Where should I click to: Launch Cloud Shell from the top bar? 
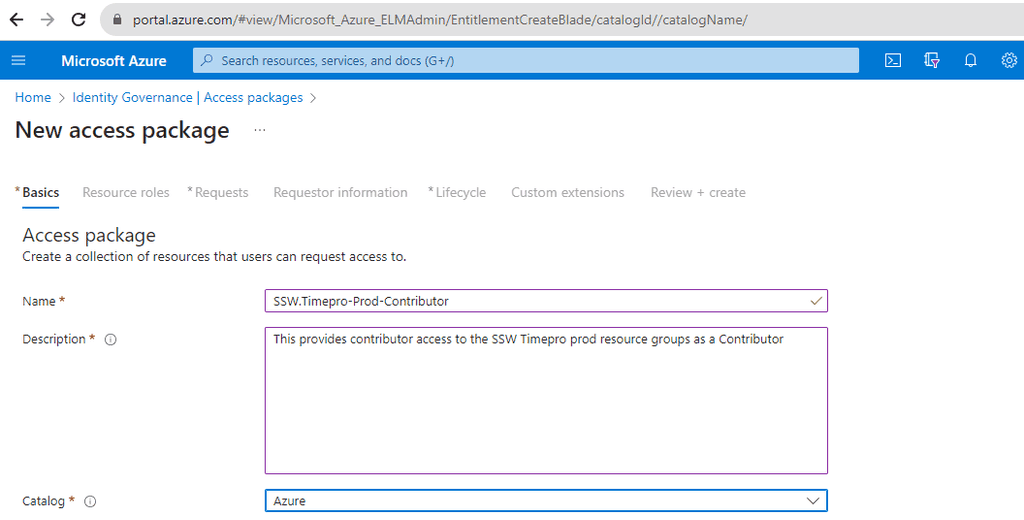tap(893, 61)
